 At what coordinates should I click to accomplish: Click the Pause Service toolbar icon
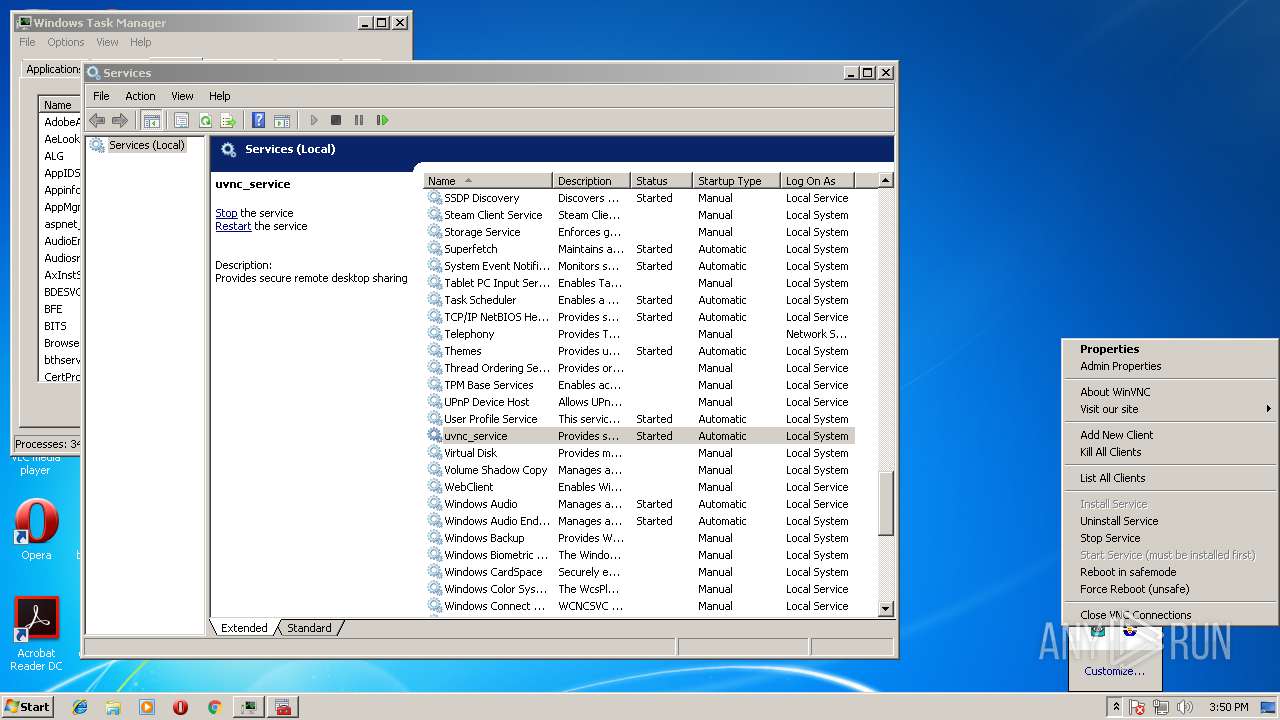tap(359, 120)
